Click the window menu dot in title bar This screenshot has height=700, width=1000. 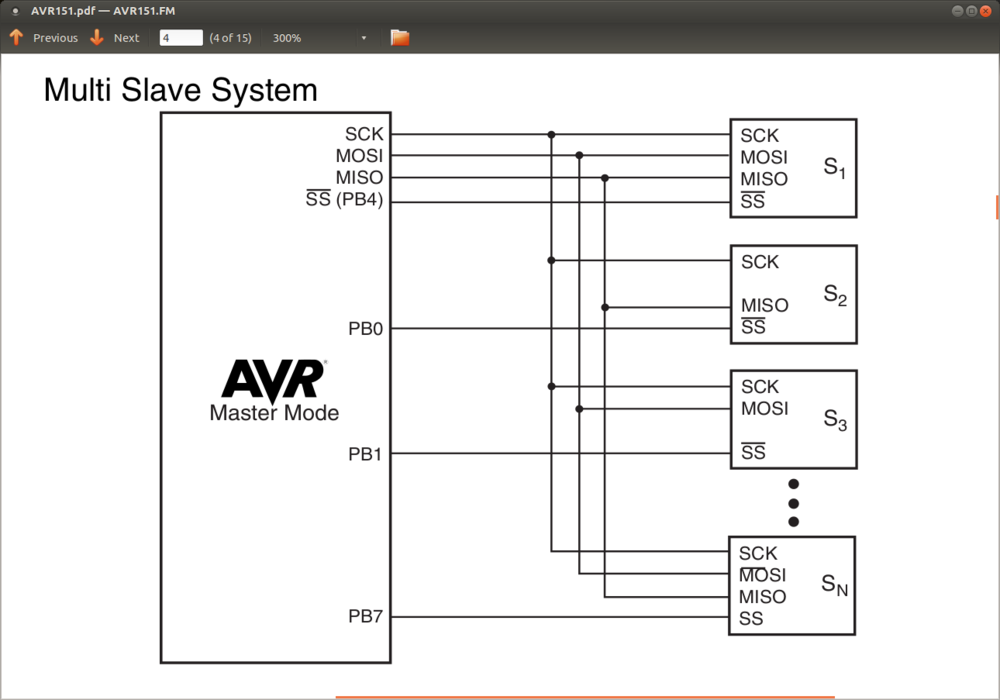pos(15,9)
